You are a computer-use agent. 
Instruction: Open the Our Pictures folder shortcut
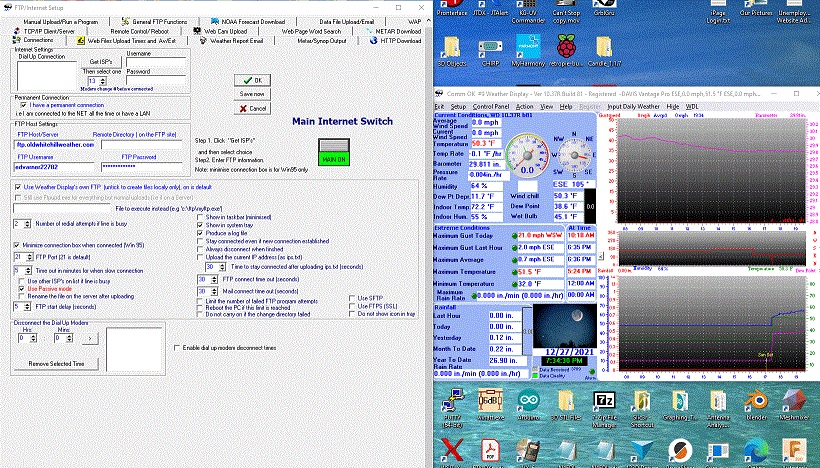click(756, 9)
